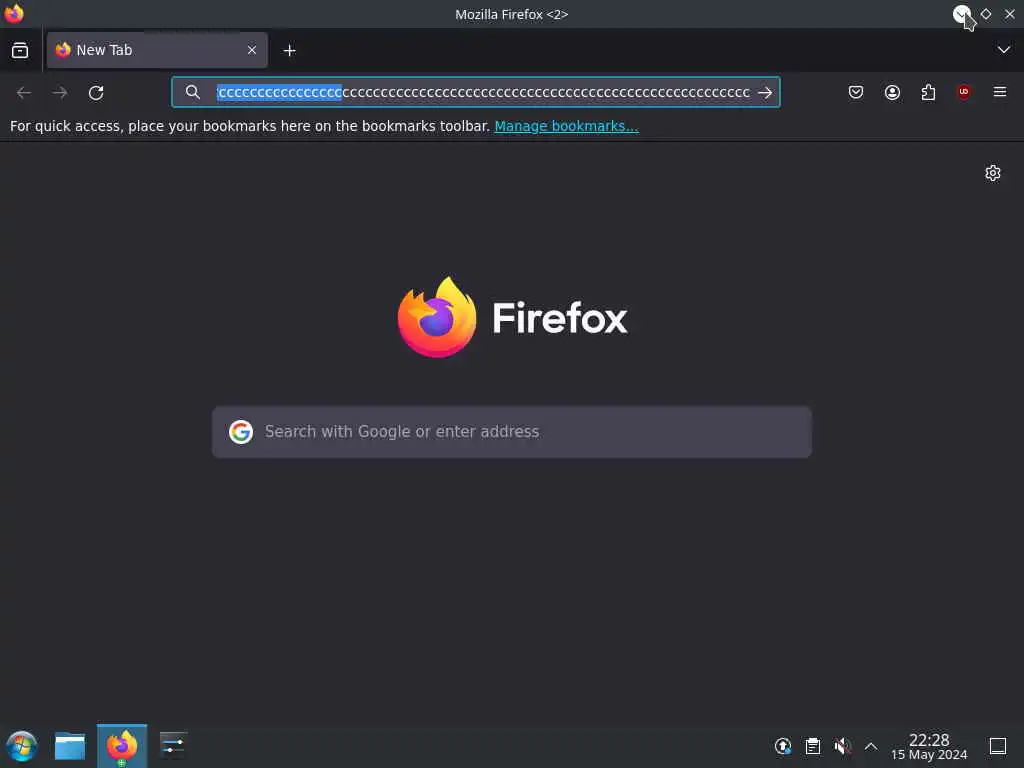Image resolution: width=1024 pixels, height=768 pixels.
Task: Open the Firefox application menu
Action: click(x=999, y=92)
